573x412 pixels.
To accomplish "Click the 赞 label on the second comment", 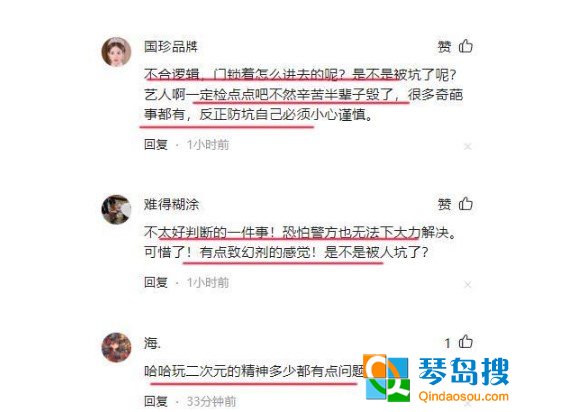I will 445,204.
